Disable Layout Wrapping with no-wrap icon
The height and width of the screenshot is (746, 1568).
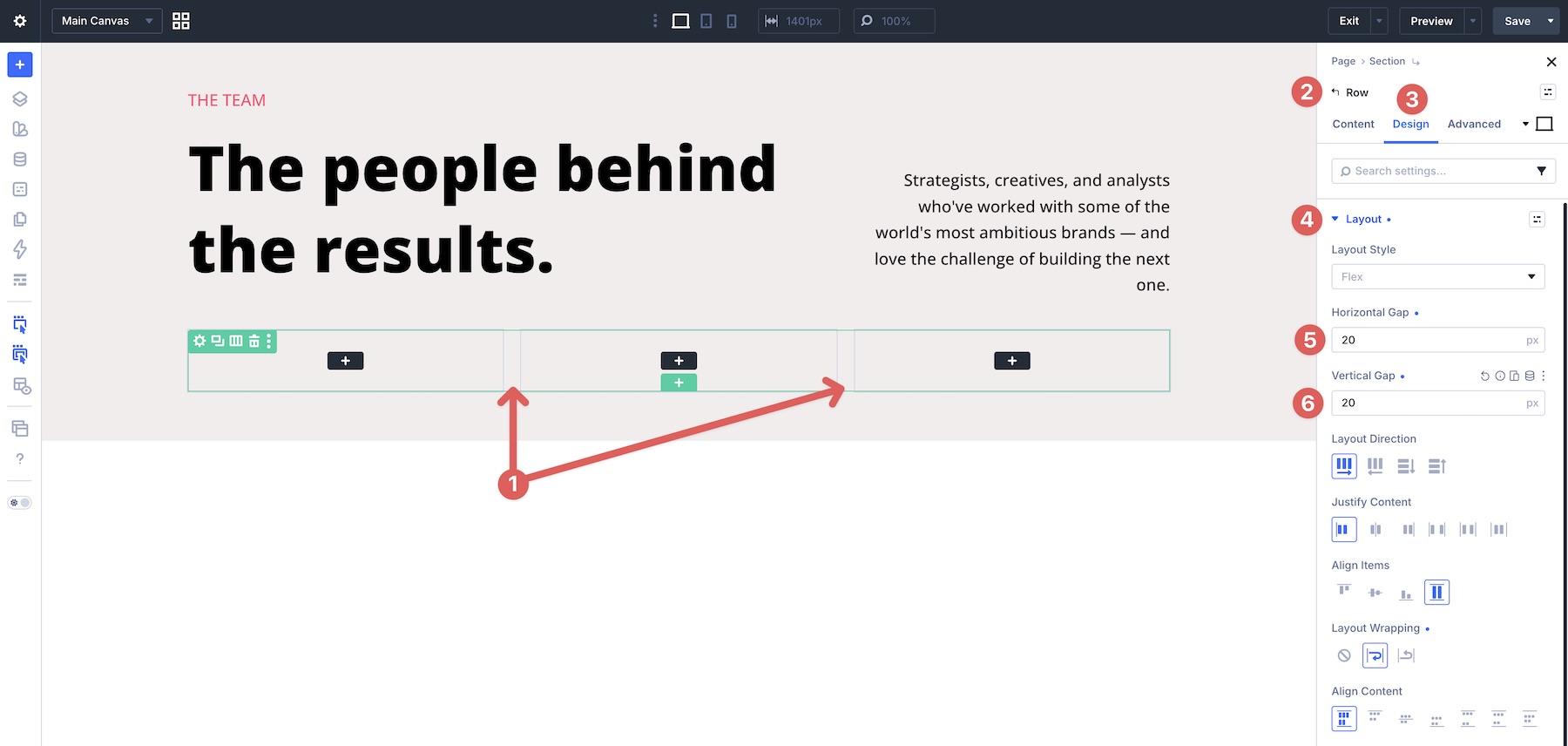tap(1344, 655)
